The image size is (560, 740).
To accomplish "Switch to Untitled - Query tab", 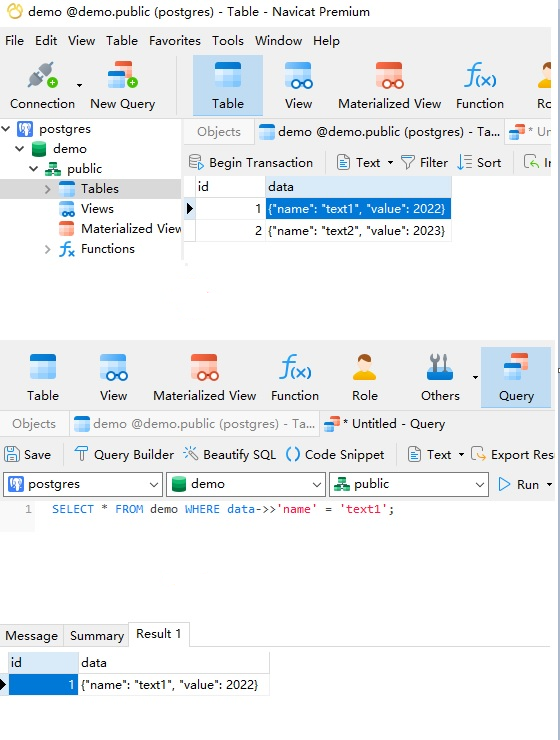I will [384, 424].
